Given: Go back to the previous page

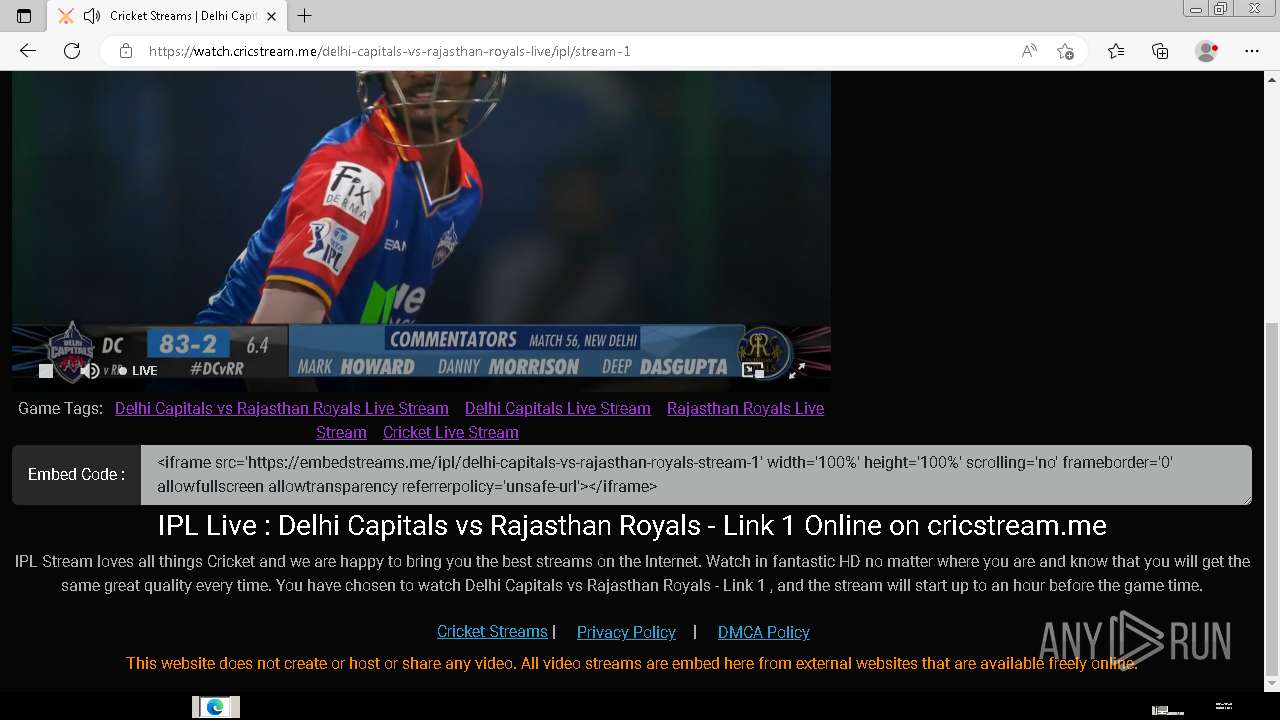Looking at the screenshot, I should [28, 51].
